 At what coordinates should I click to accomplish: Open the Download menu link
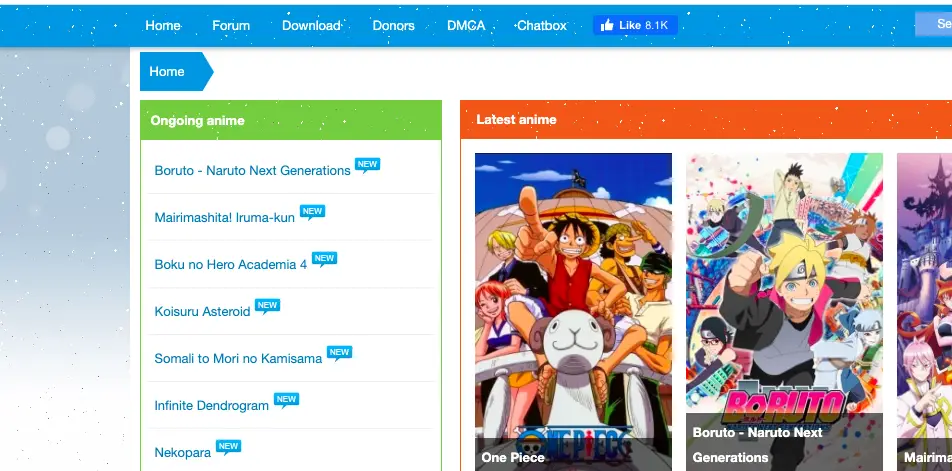(311, 25)
